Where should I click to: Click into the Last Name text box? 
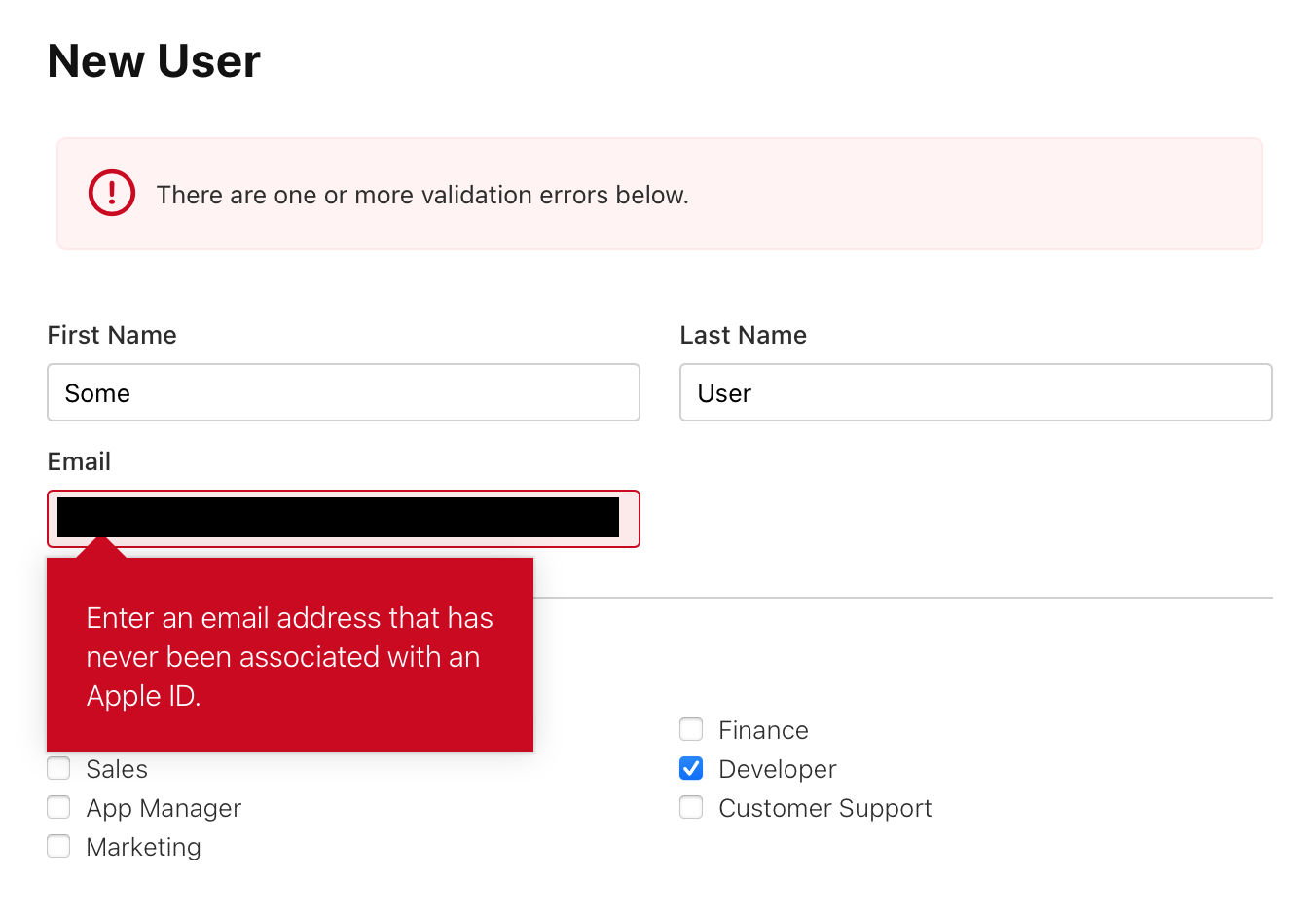coord(975,392)
